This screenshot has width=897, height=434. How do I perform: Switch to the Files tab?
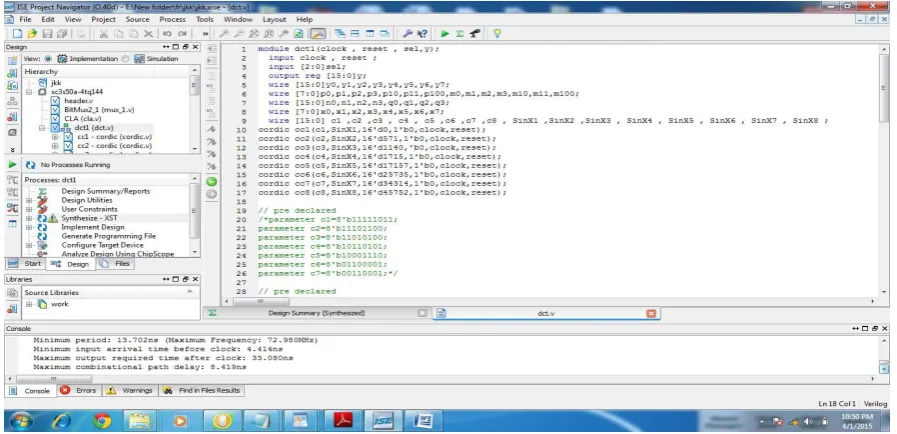[116, 264]
